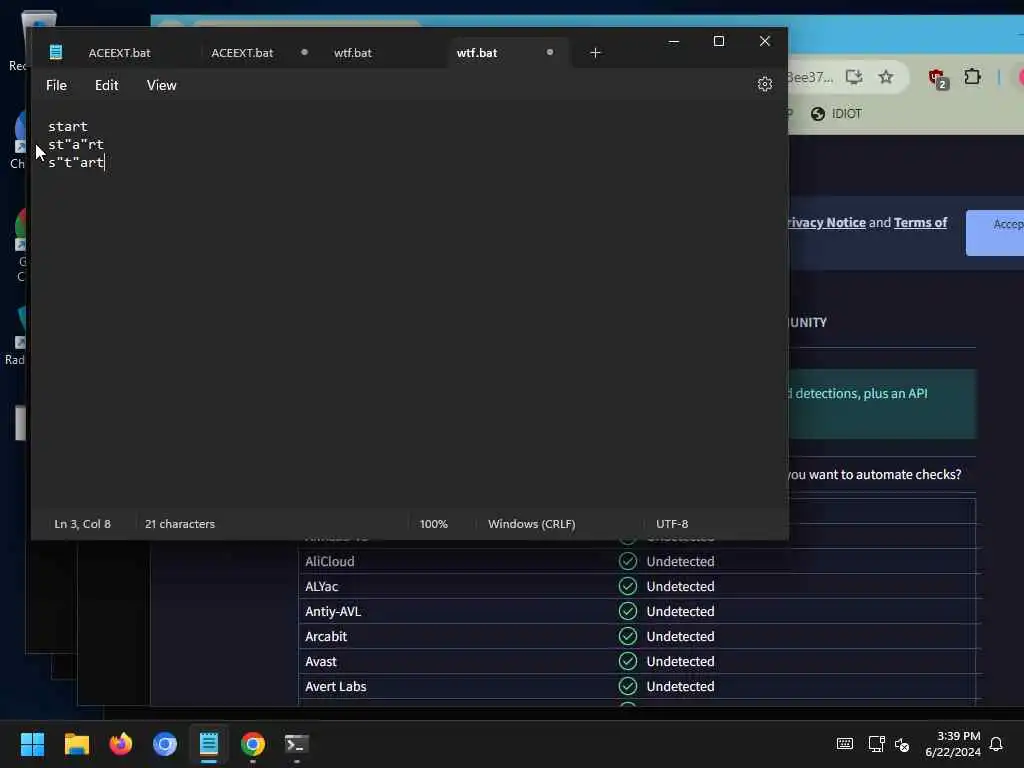Open the Privacy Notice link
The width and height of the screenshot is (1024, 768).
point(826,223)
